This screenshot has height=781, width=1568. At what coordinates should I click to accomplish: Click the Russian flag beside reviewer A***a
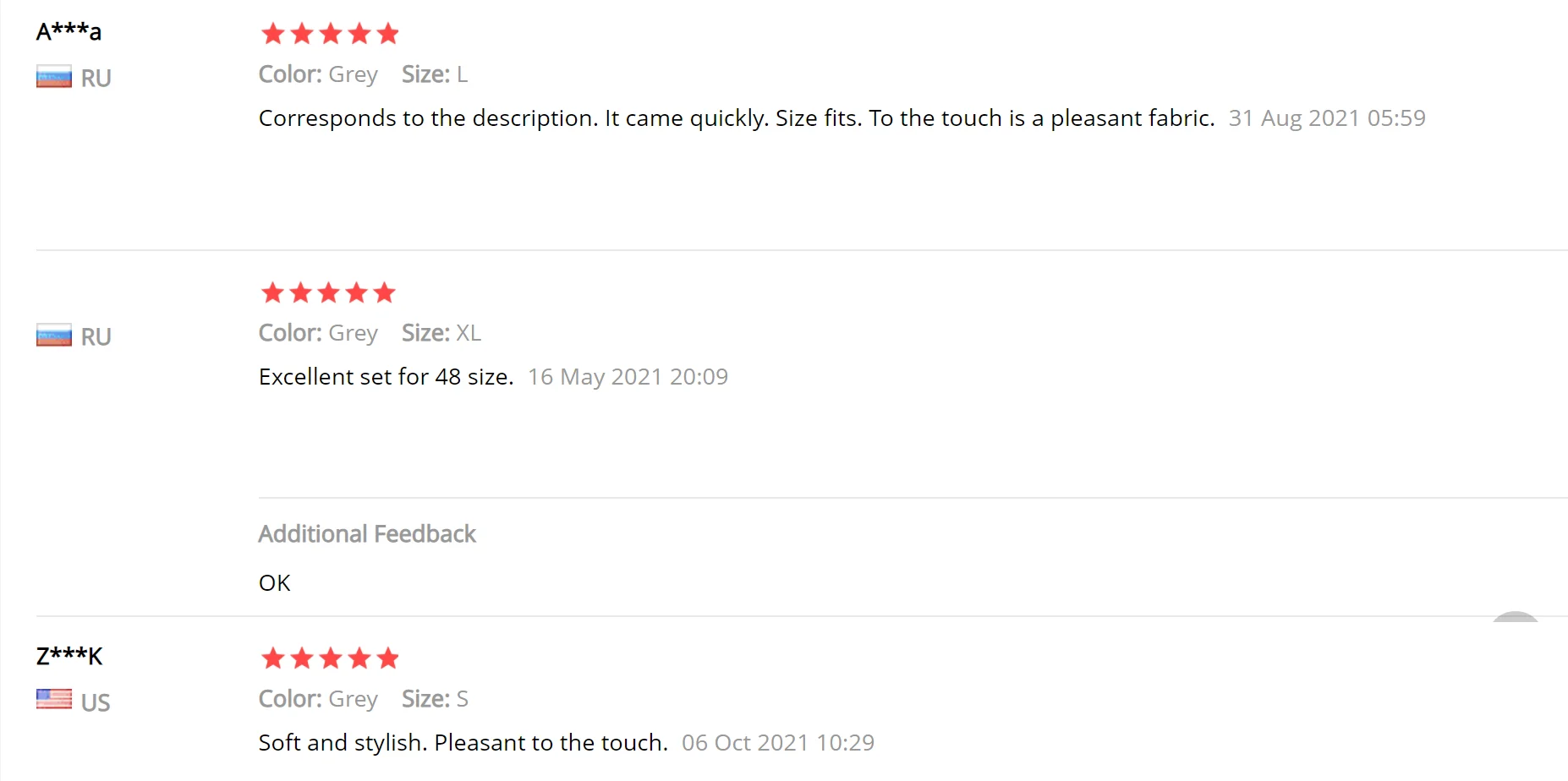point(53,78)
